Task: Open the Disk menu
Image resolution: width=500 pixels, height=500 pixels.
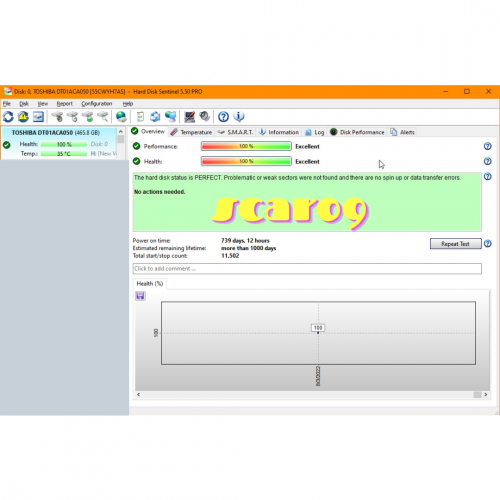Action: [x=24, y=104]
